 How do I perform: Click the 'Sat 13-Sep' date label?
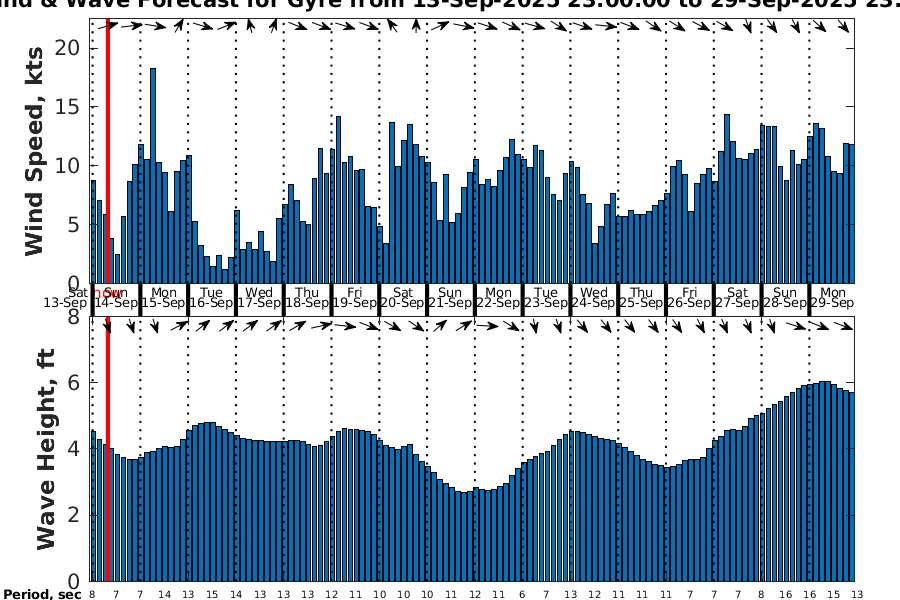(65, 297)
